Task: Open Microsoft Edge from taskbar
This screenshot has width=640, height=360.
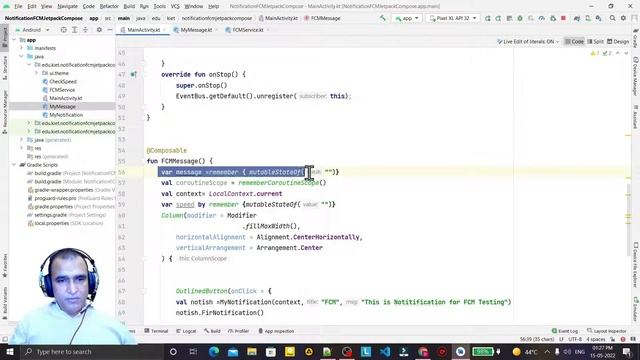Action: [x=213, y=351]
